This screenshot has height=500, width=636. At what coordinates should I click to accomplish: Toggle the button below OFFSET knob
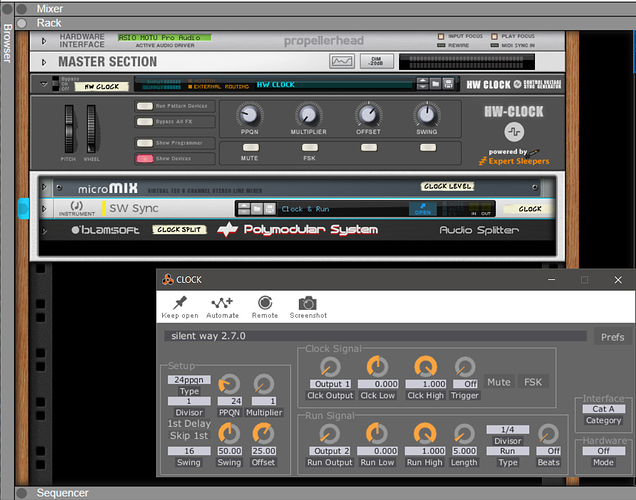pyautogui.click(x=369, y=147)
